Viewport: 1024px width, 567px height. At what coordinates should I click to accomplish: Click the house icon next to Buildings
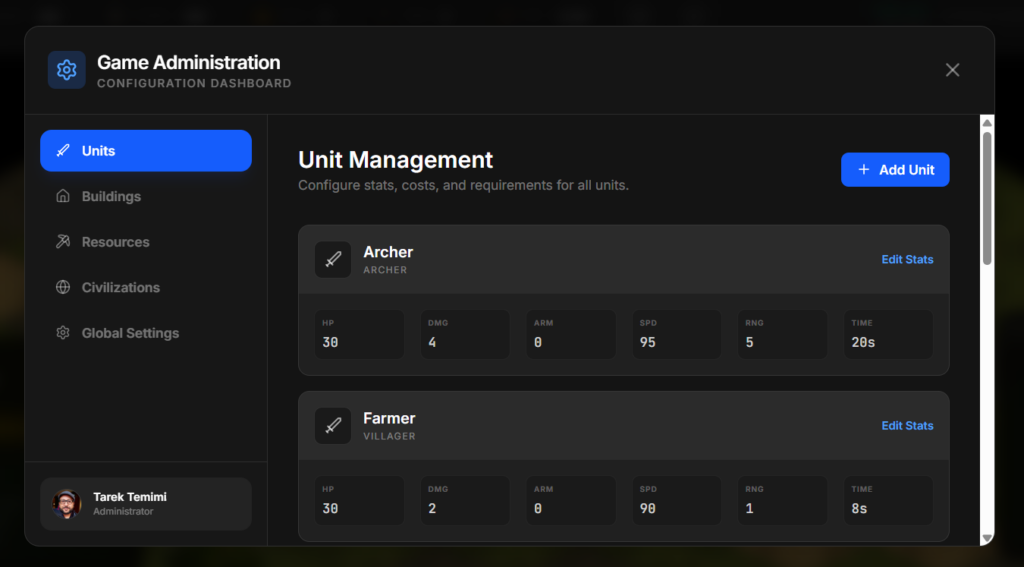pos(63,197)
